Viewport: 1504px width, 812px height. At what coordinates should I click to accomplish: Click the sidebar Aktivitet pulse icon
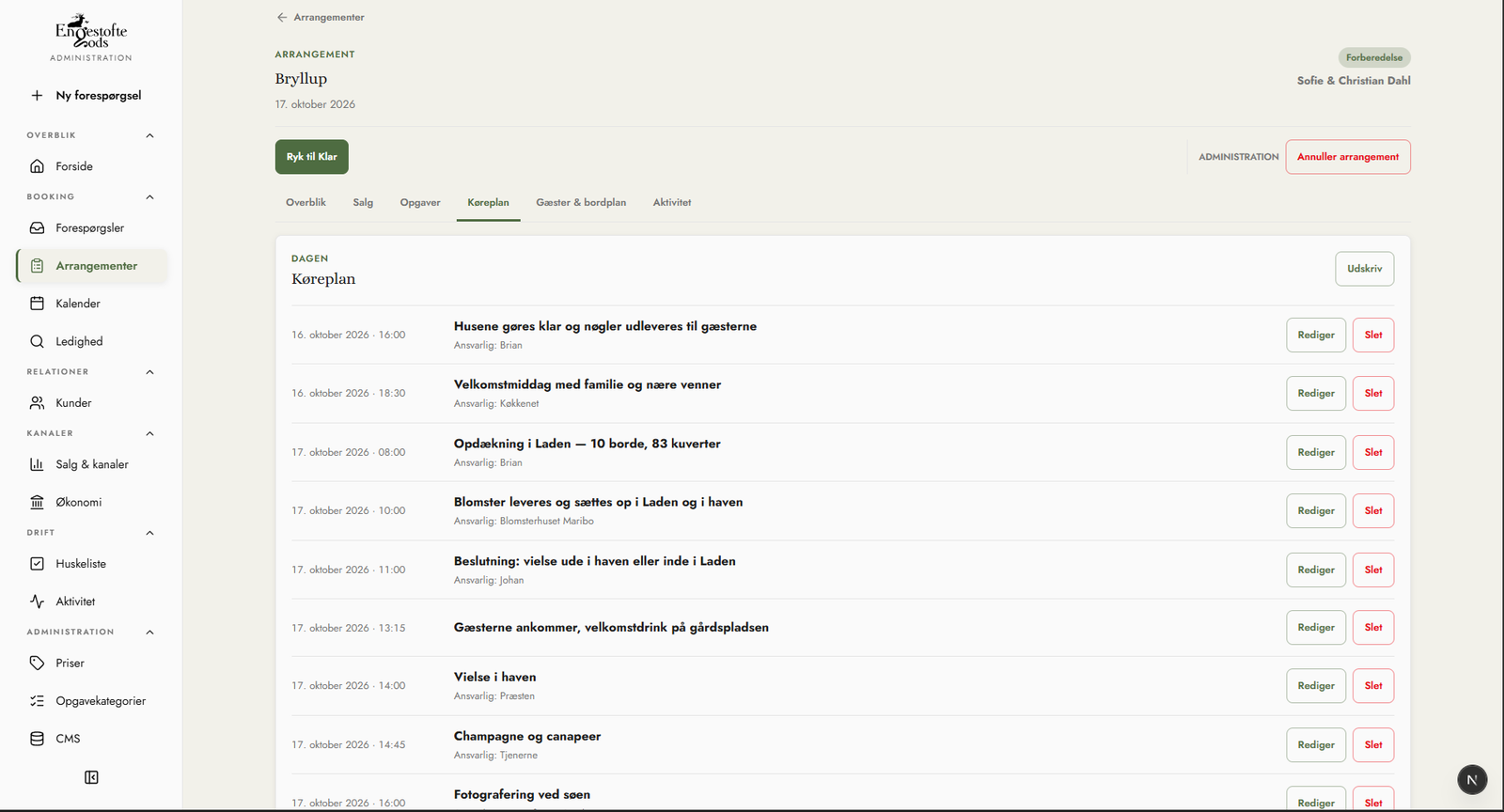coord(37,601)
